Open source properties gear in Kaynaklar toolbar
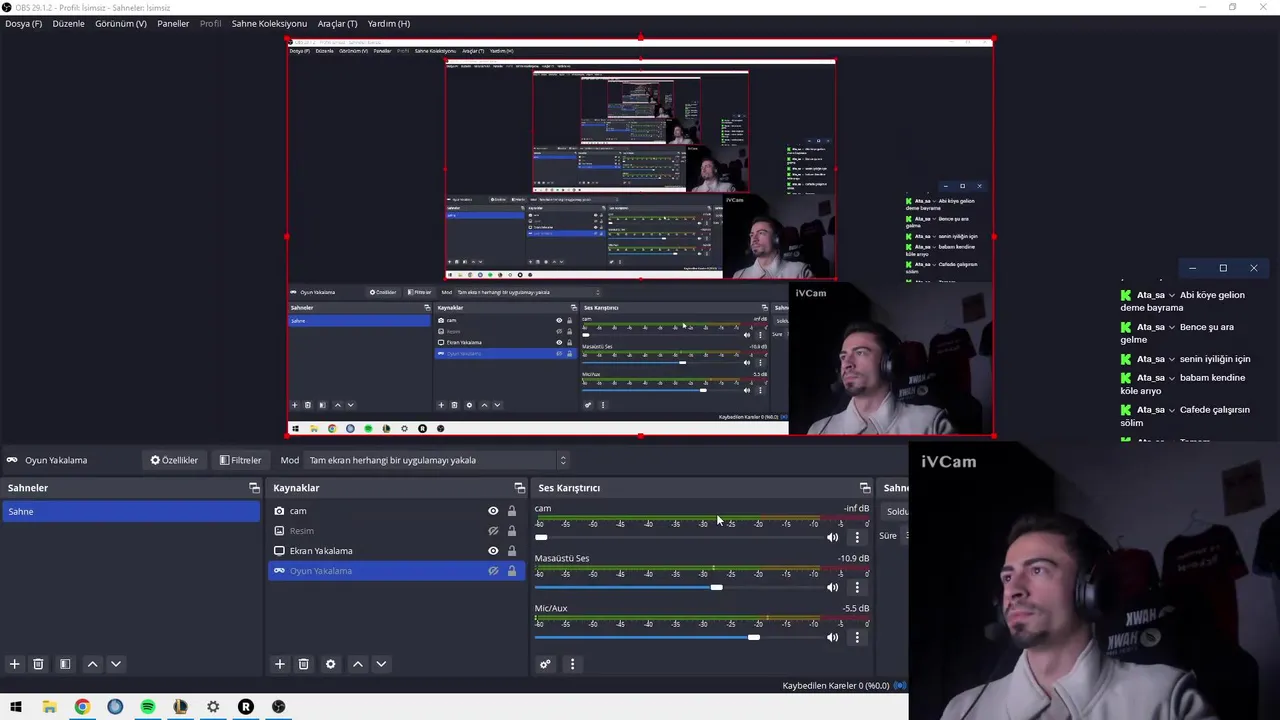The image size is (1280, 720). tap(330, 664)
